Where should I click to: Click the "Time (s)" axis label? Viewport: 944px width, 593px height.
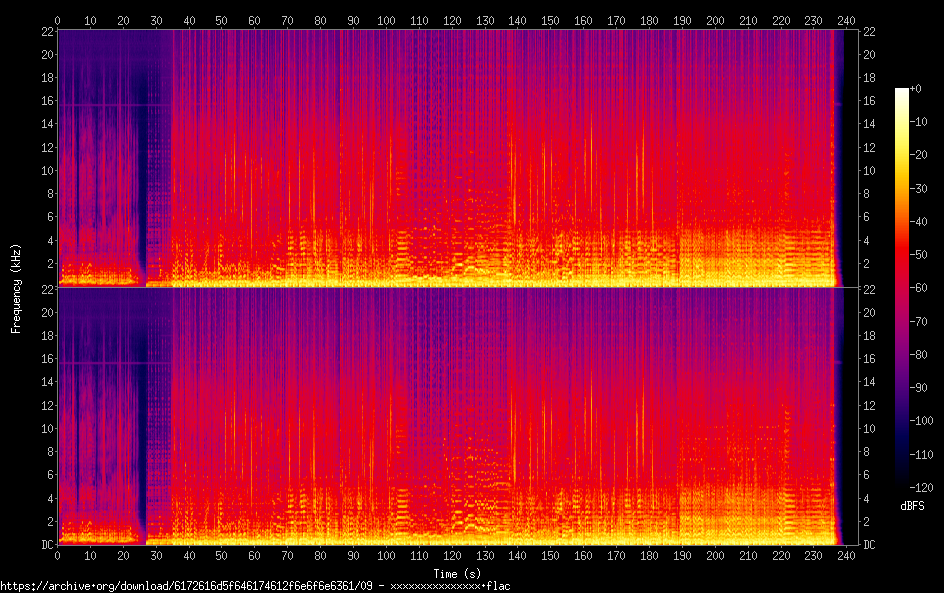coord(456,573)
